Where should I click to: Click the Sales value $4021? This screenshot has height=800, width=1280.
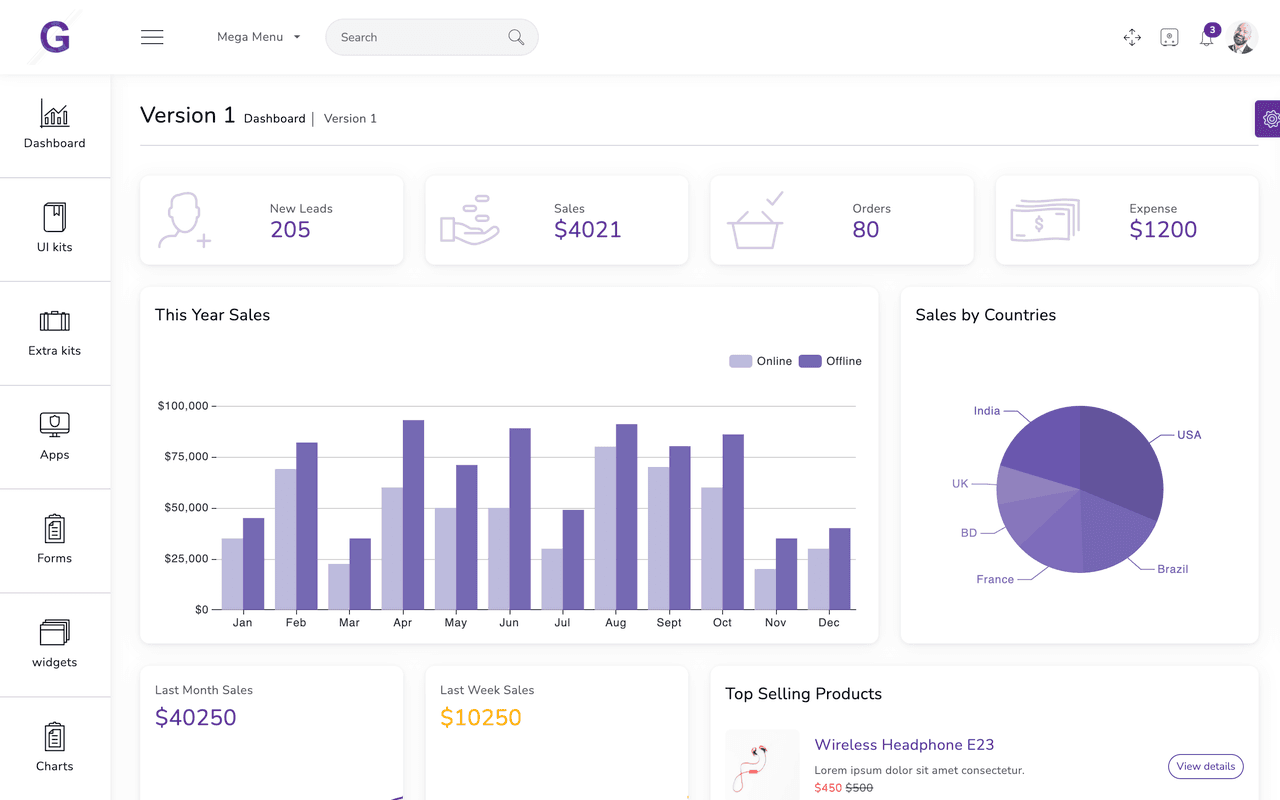587,229
